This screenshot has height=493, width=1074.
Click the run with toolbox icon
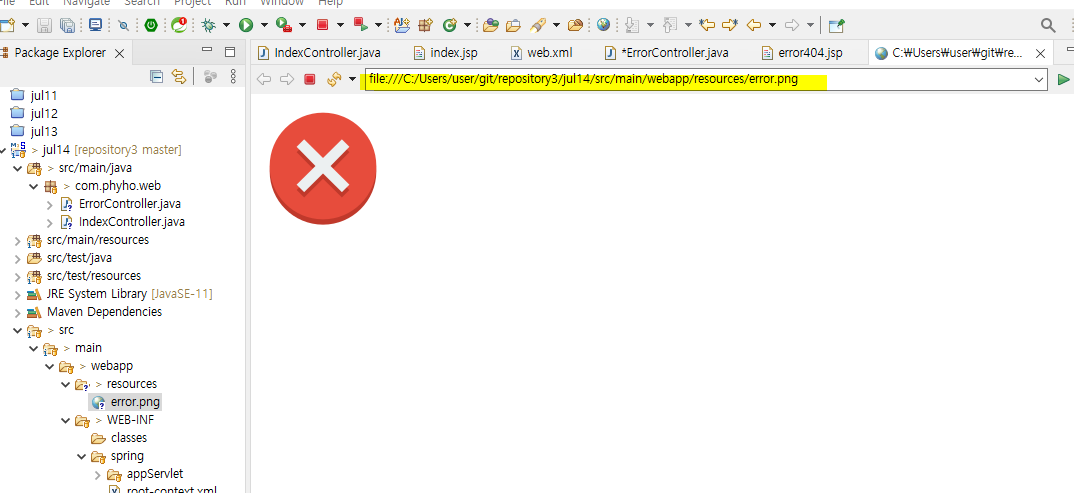(x=284, y=25)
